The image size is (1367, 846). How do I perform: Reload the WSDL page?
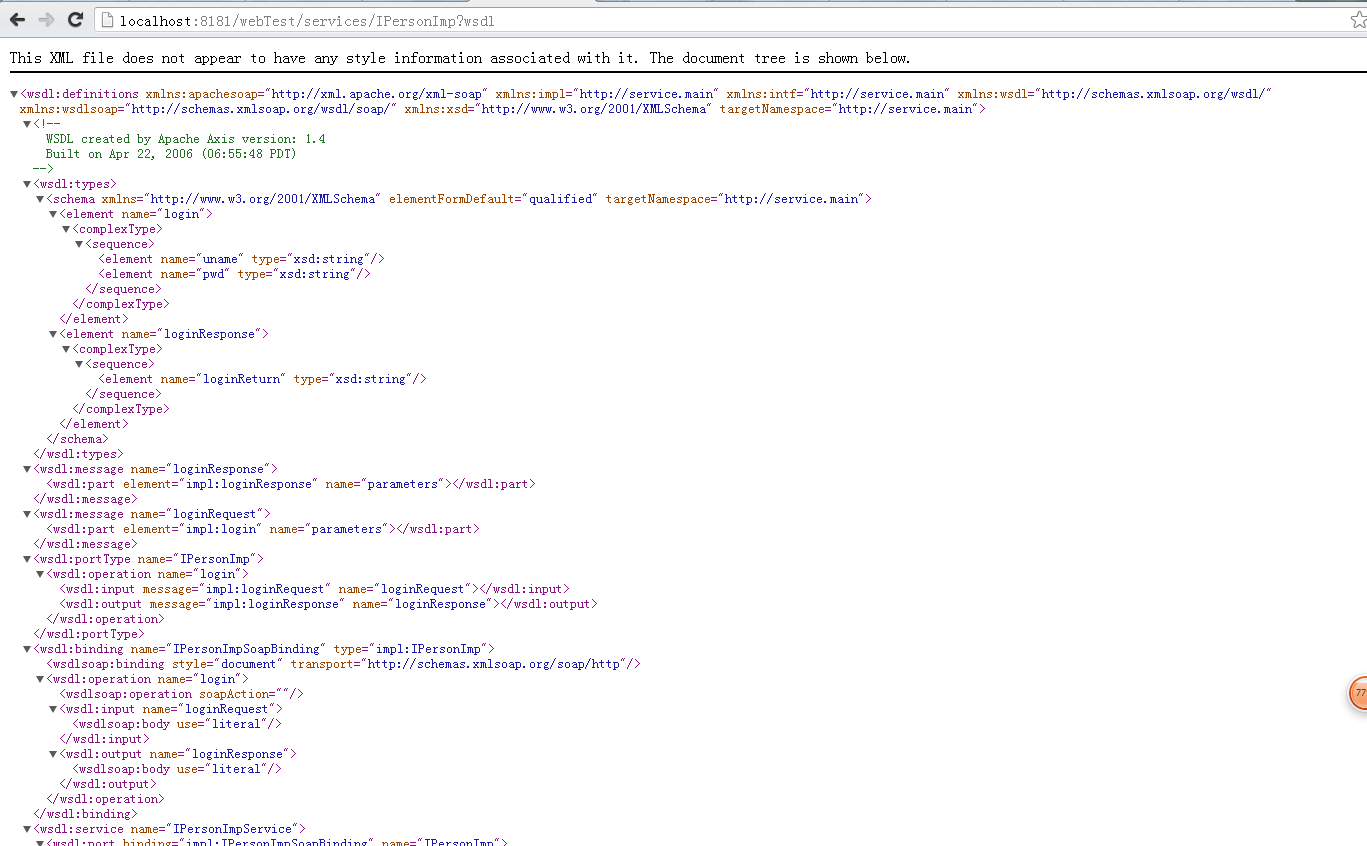[x=75, y=20]
